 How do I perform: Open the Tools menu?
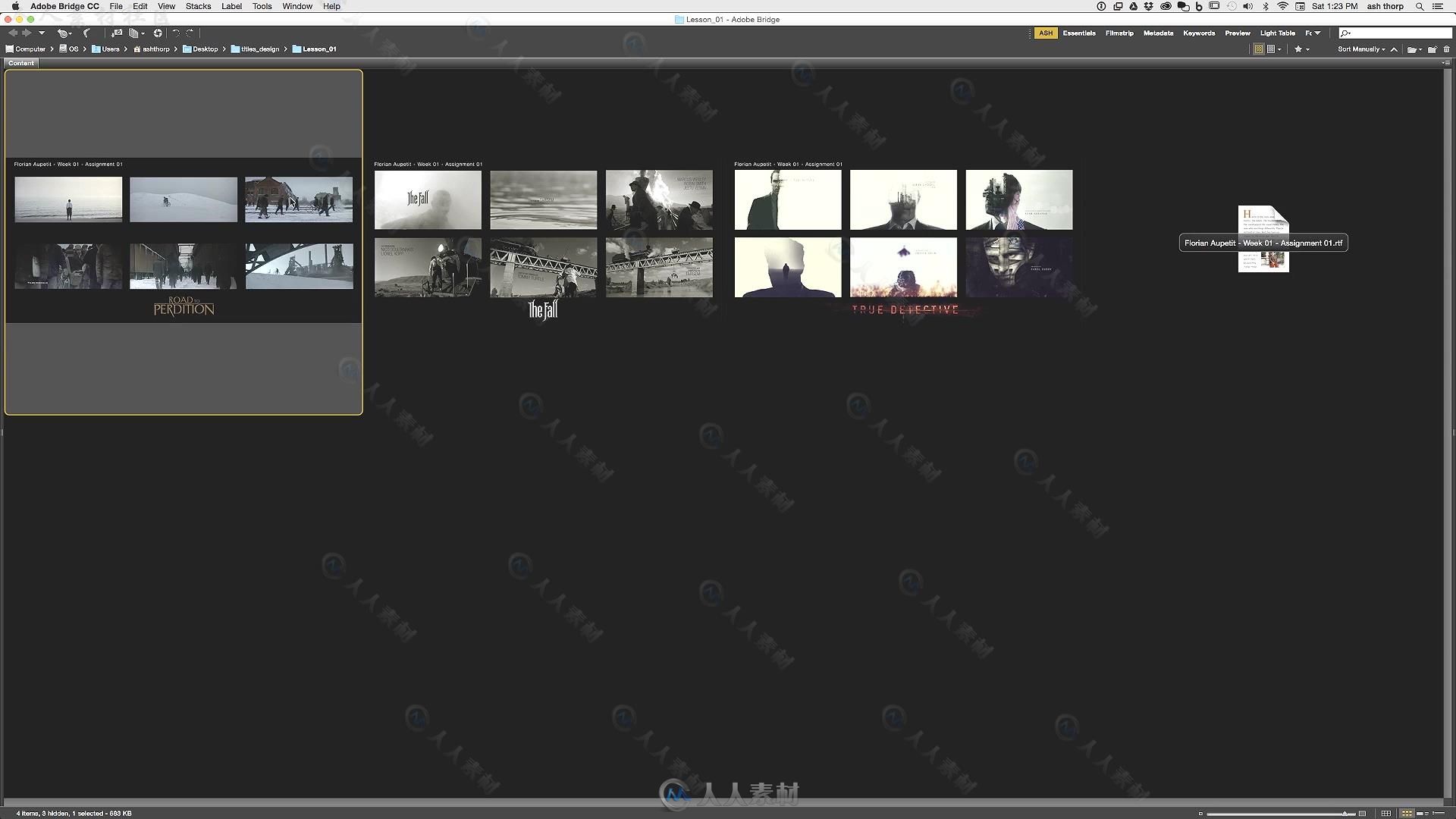(x=262, y=6)
